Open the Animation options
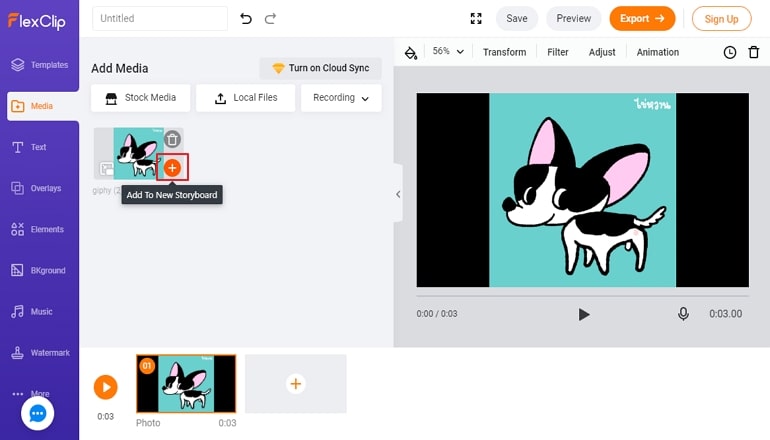This screenshot has width=770, height=440. 658,52
